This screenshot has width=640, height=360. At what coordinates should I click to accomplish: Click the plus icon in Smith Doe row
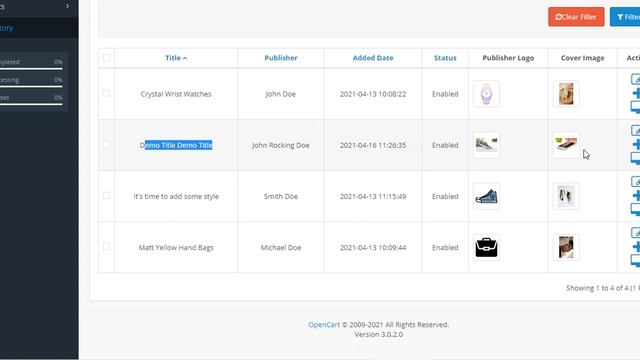pyautogui.click(x=636, y=196)
